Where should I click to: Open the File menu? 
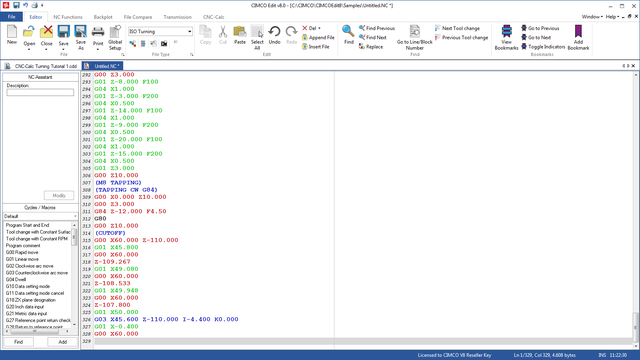pos(11,17)
